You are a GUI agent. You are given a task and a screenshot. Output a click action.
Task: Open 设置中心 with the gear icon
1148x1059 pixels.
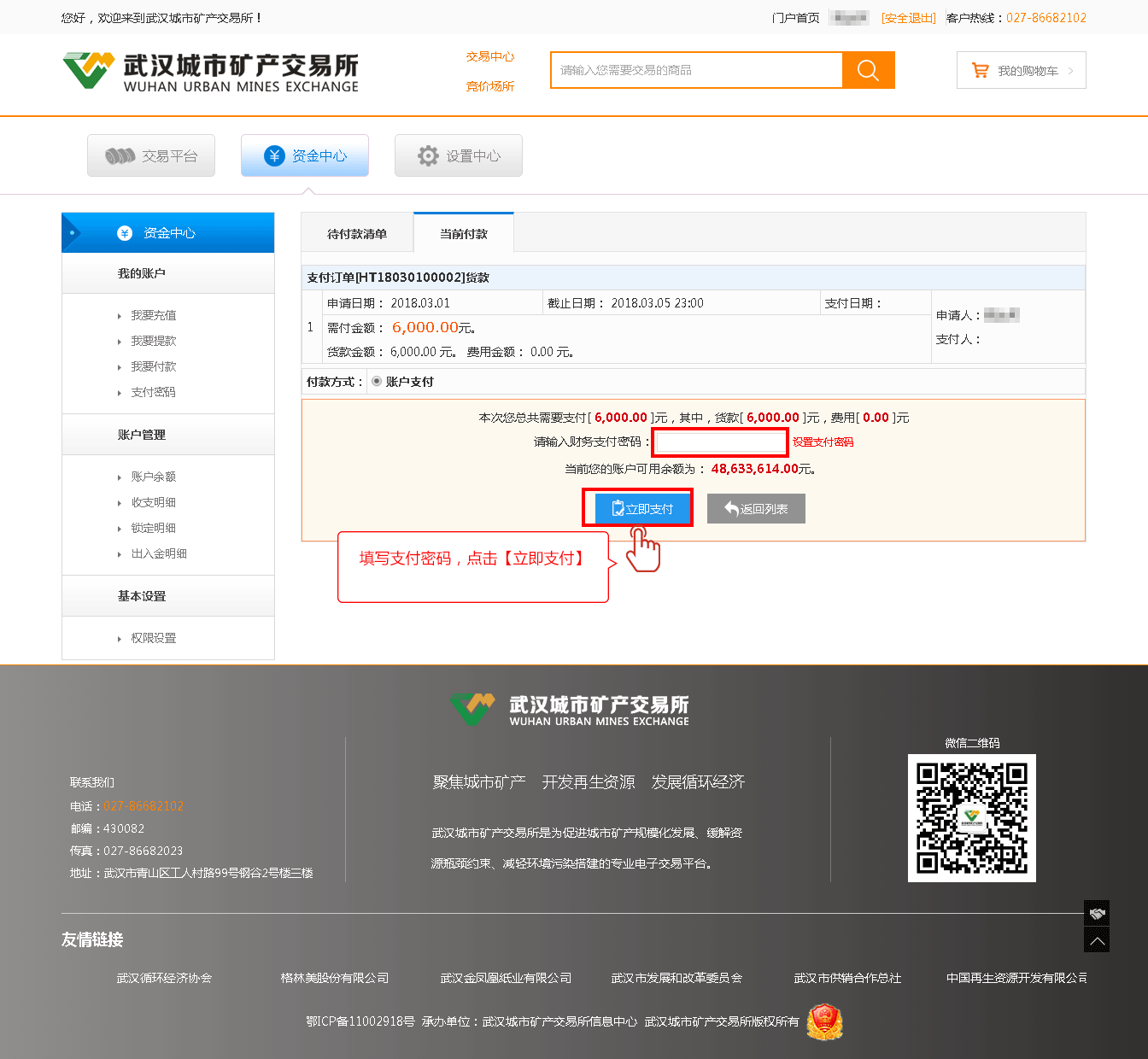459,155
